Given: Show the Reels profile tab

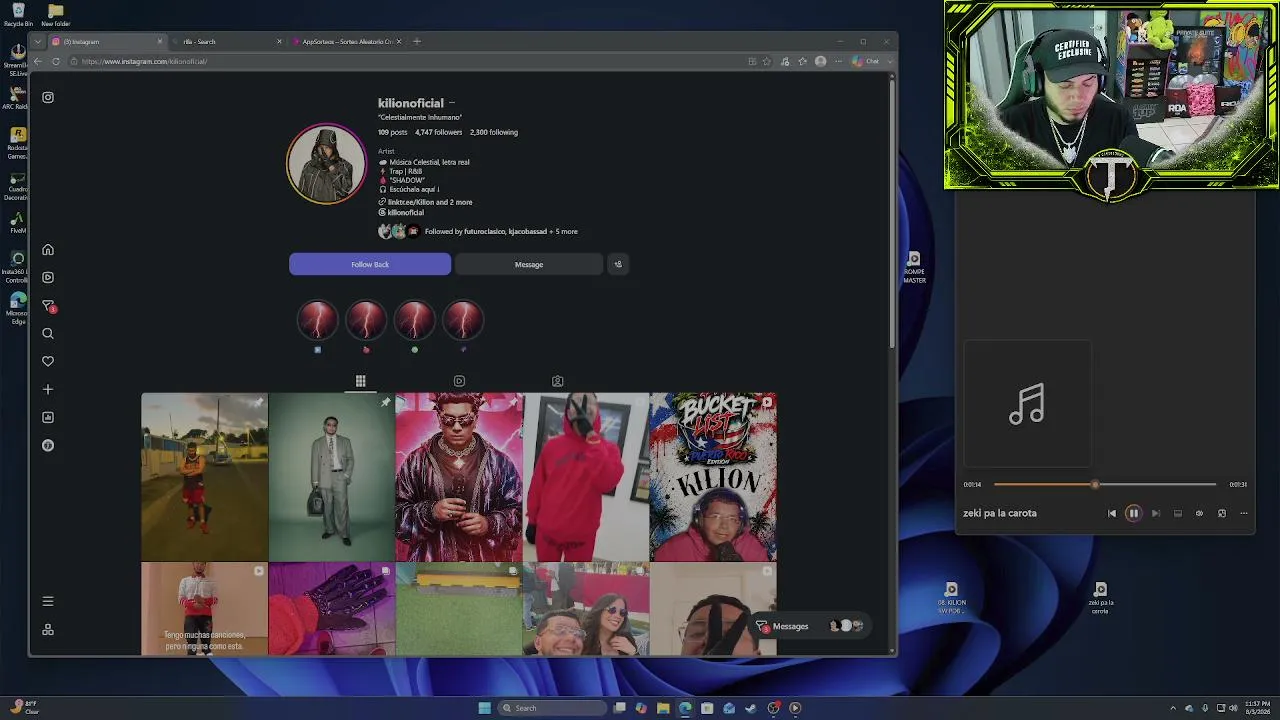Looking at the screenshot, I should pyautogui.click(x=459, y=381).
